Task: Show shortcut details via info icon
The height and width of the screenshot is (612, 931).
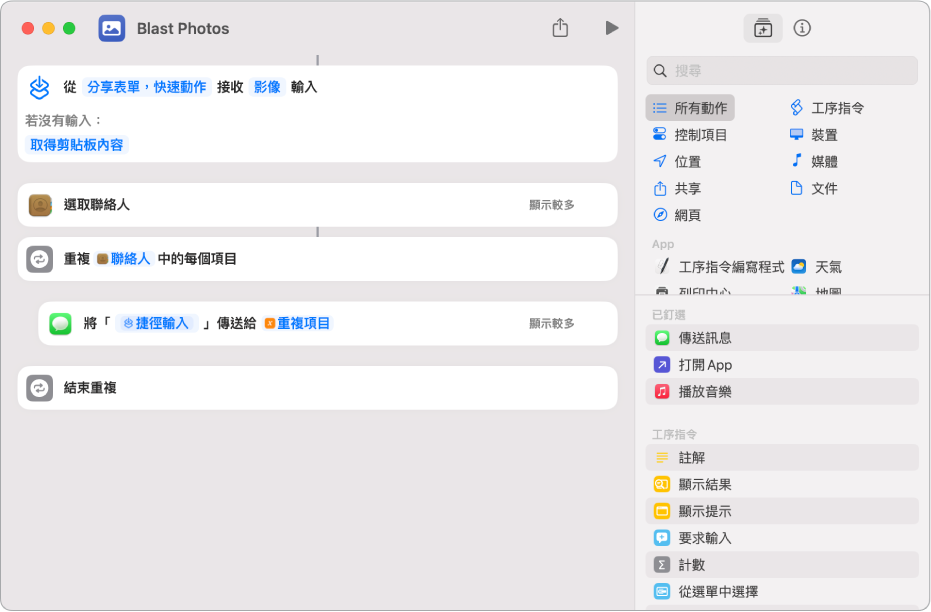Action: [x=802, y=28]
